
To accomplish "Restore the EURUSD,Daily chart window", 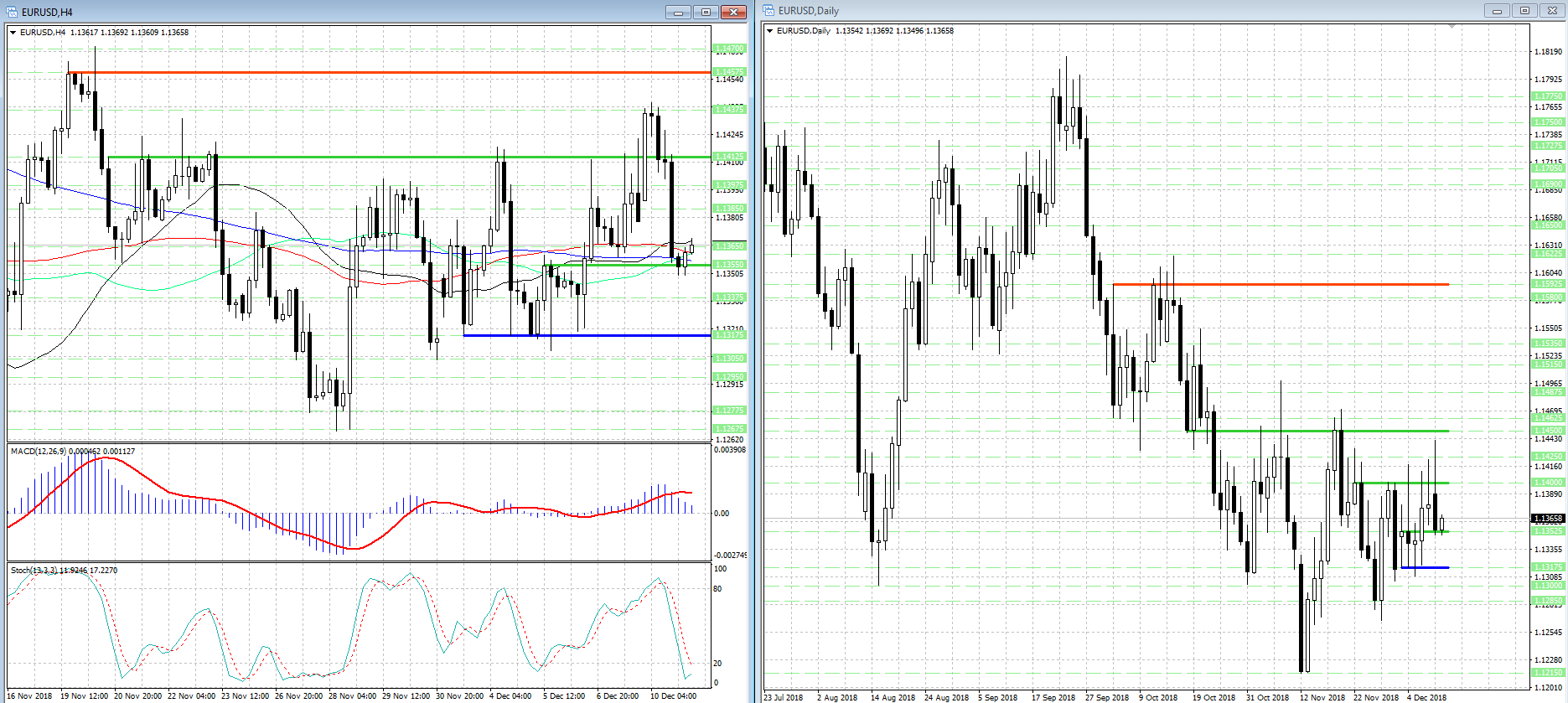I will pos(1524,11).
